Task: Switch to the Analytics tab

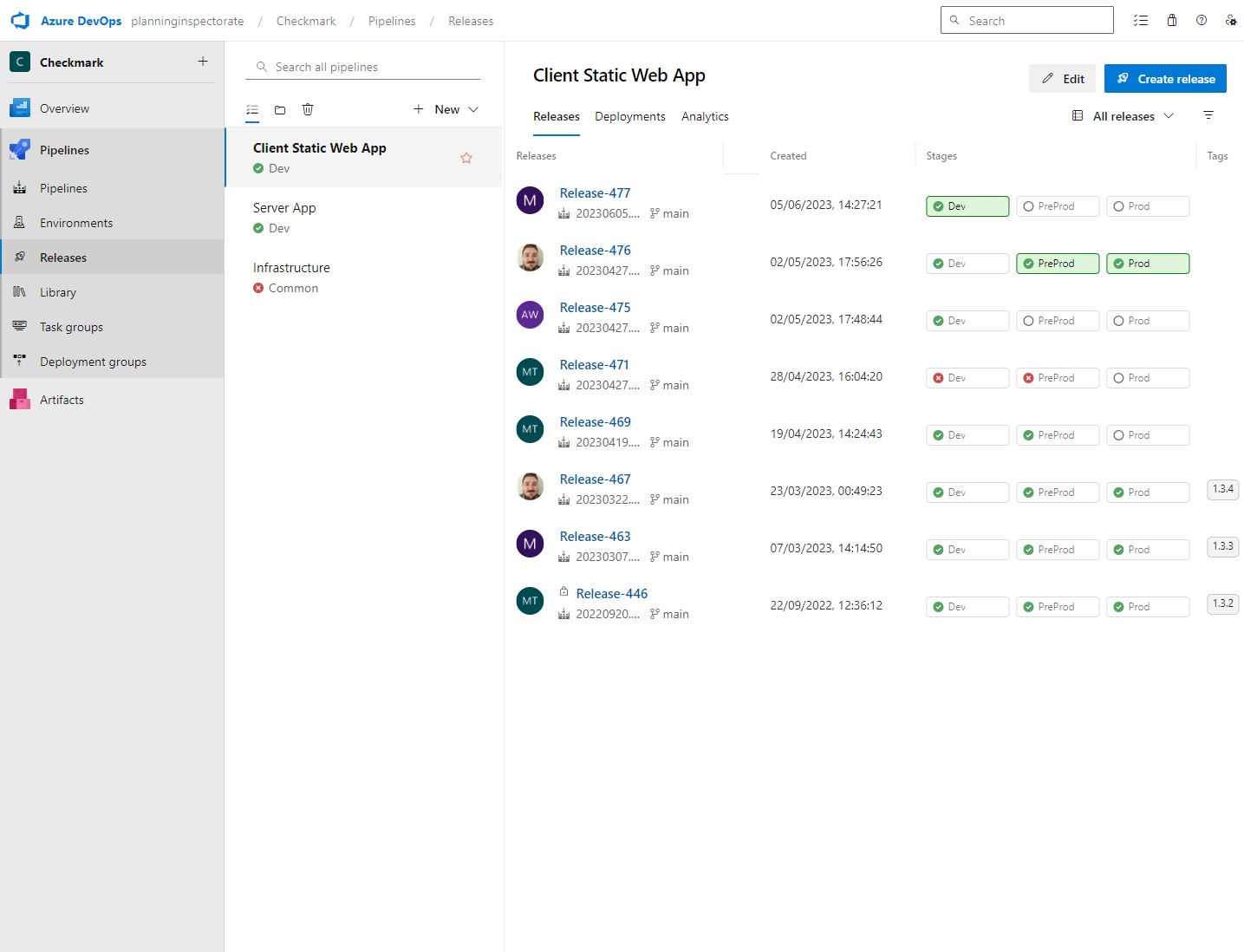Action: 705,116
